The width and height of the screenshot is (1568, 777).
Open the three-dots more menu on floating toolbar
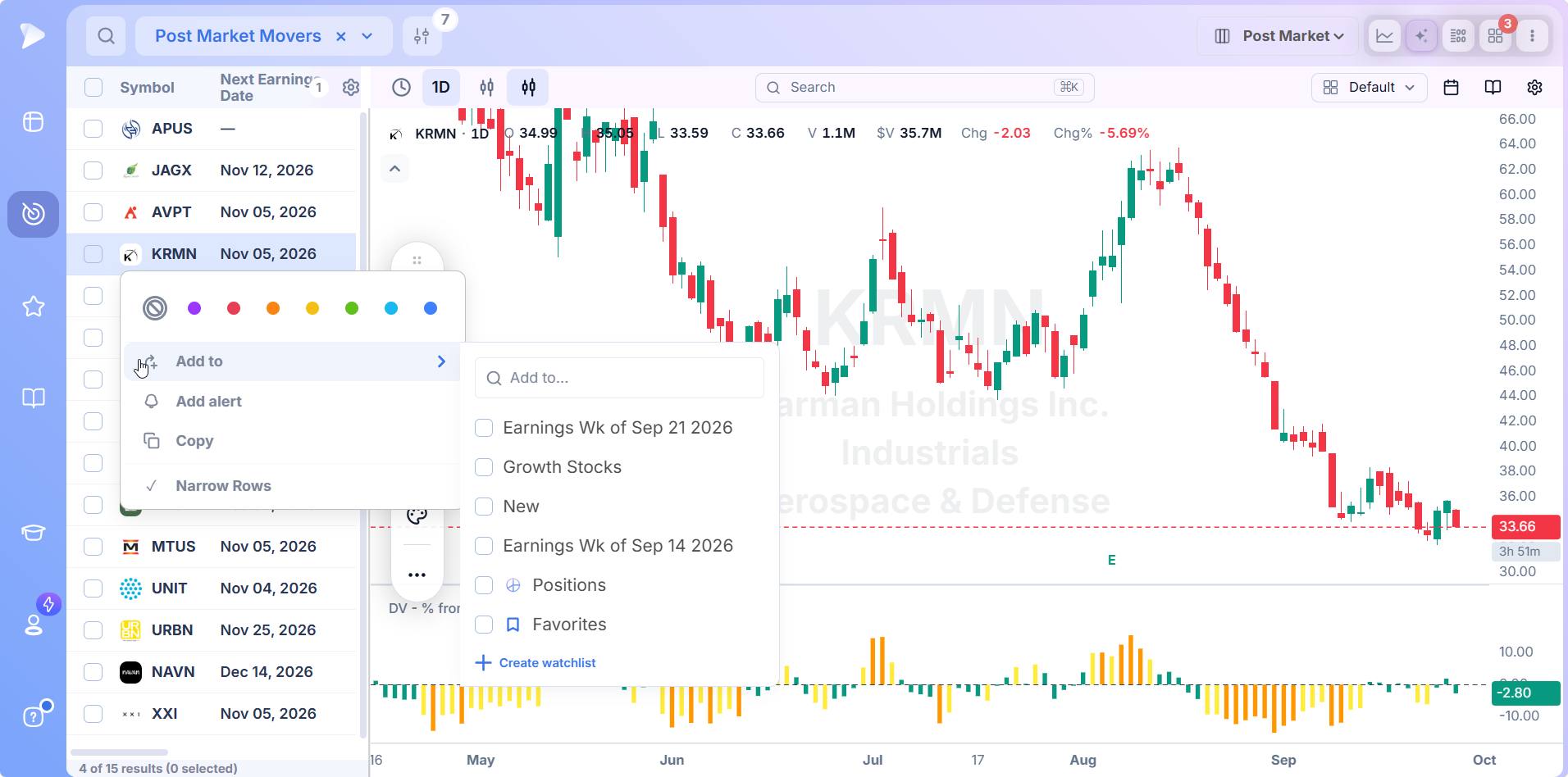click(x=417, y=575)
